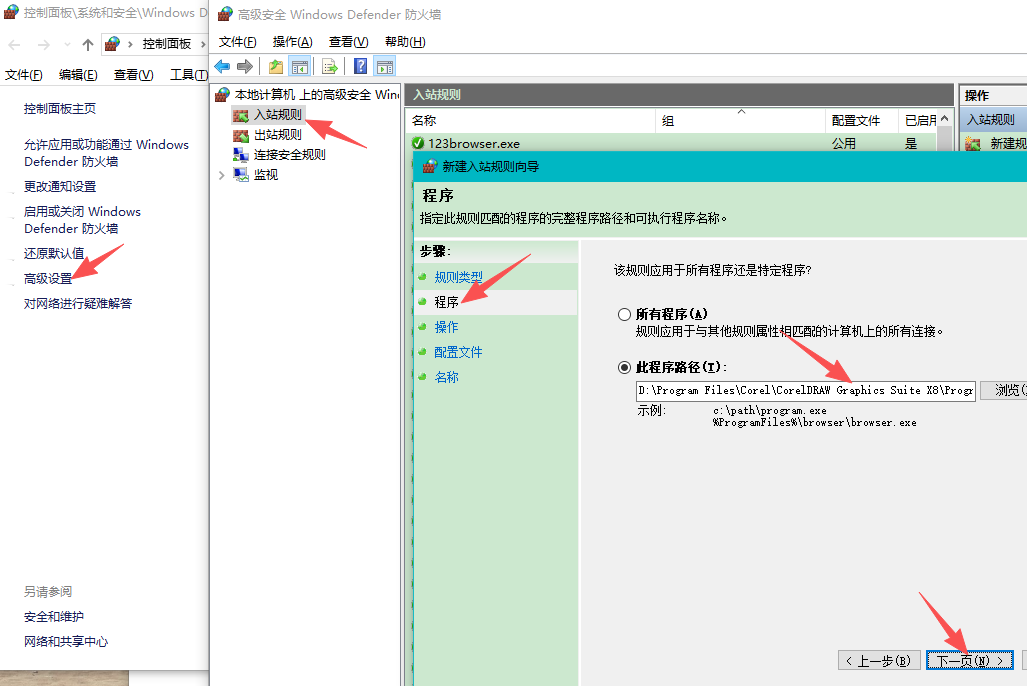Viewport: 1027px width, 686px height.
Task: Open the export list tool on the toolbar
Action: (x=328, y=66)
